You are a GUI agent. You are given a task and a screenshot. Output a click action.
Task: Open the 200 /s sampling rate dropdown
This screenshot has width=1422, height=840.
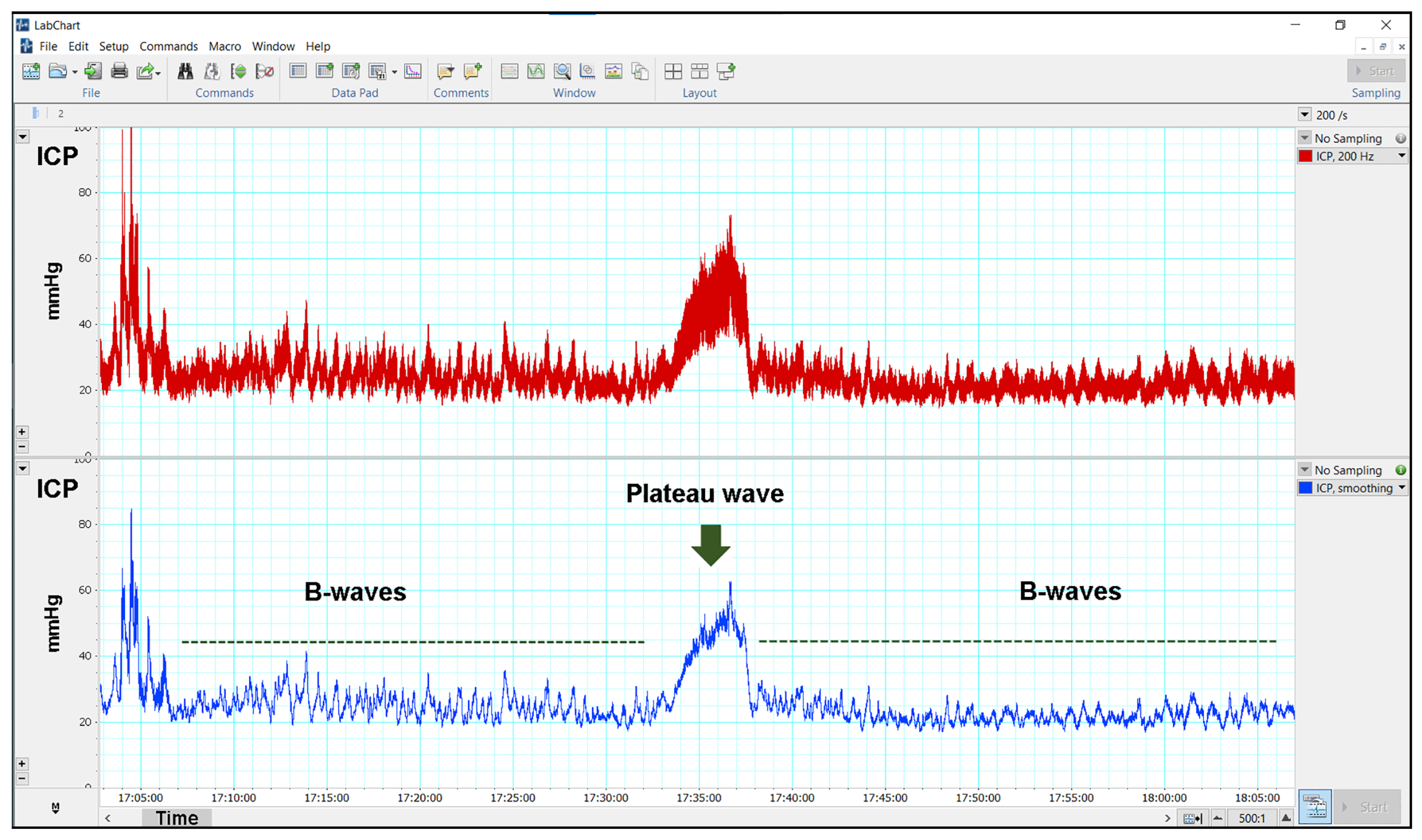click(x=1304, y=114)
